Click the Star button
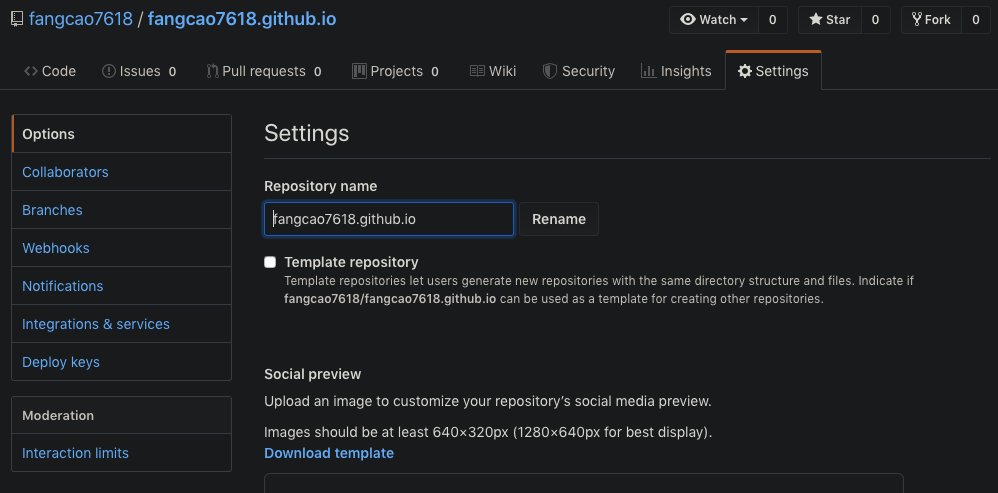998x493 pixels. click(x=829, y=19)
